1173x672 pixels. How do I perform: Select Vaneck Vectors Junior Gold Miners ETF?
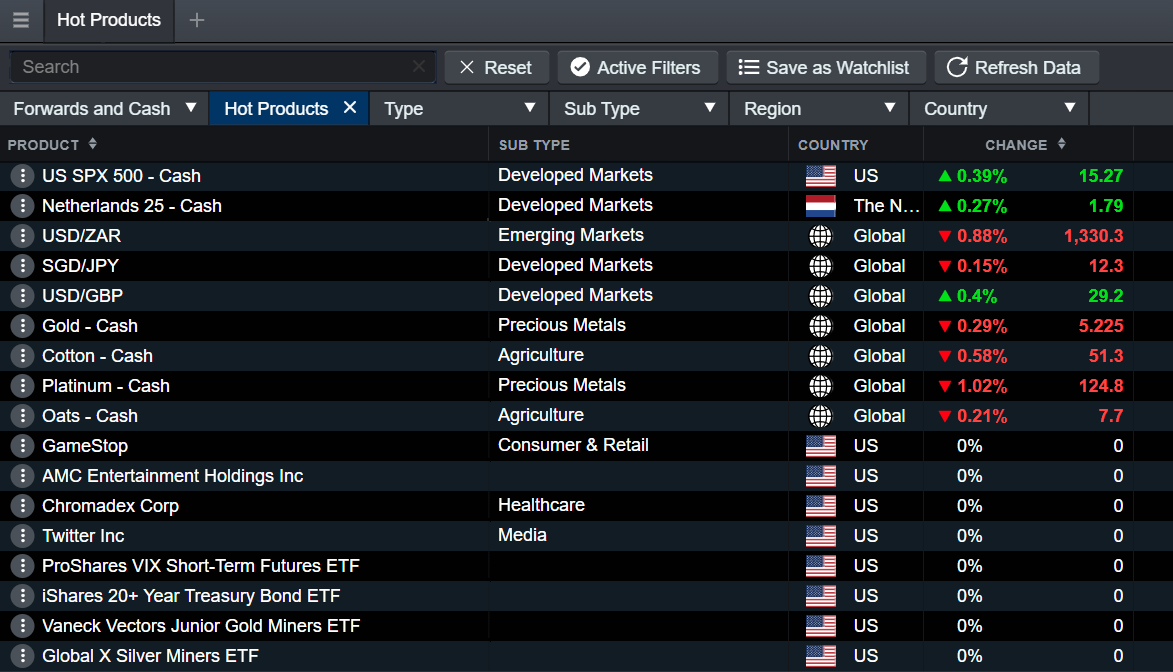point(200,626)
